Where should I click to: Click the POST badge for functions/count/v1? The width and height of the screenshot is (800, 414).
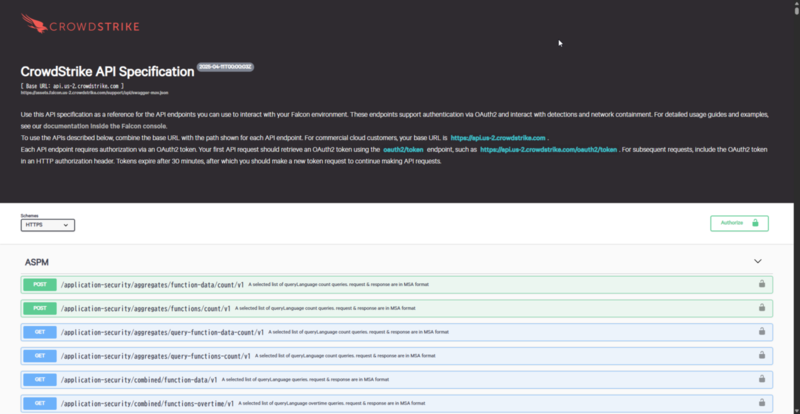tap(40, 308)
